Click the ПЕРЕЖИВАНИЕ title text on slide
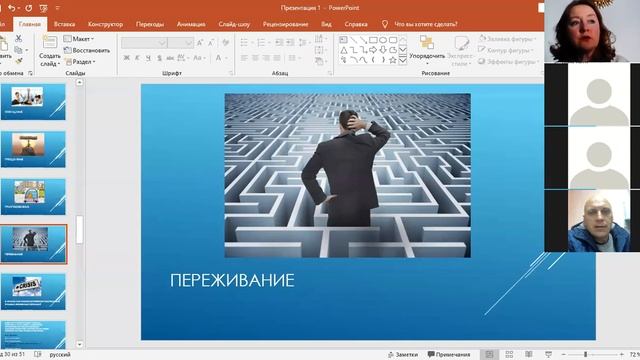This screenshot has width=640, height=360. point(232,280)
